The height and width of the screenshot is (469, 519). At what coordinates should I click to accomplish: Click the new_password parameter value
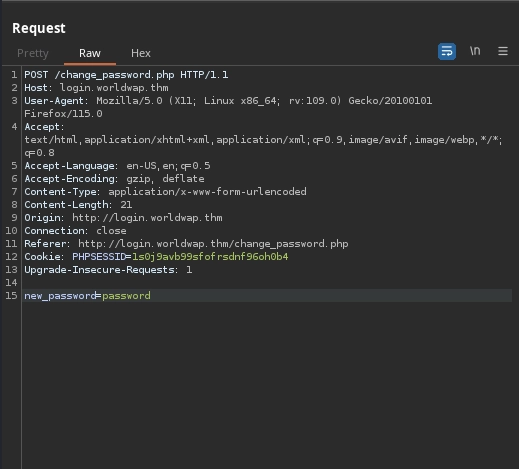pos(126,296)
